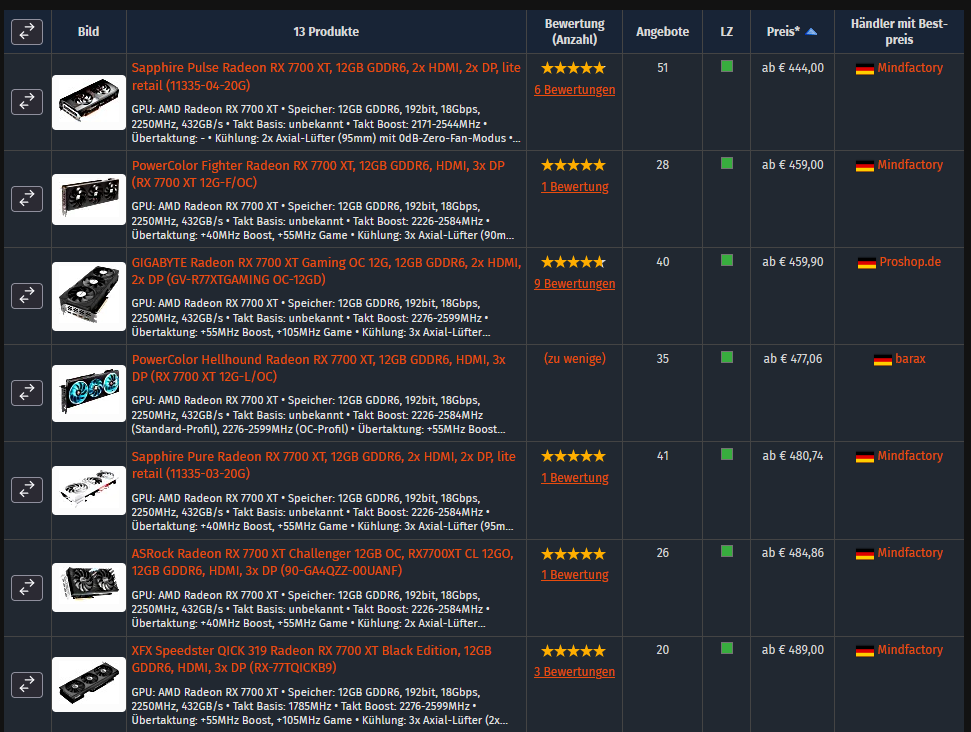Click star rating of ASRock Challenger

click(x=573, y=554)
